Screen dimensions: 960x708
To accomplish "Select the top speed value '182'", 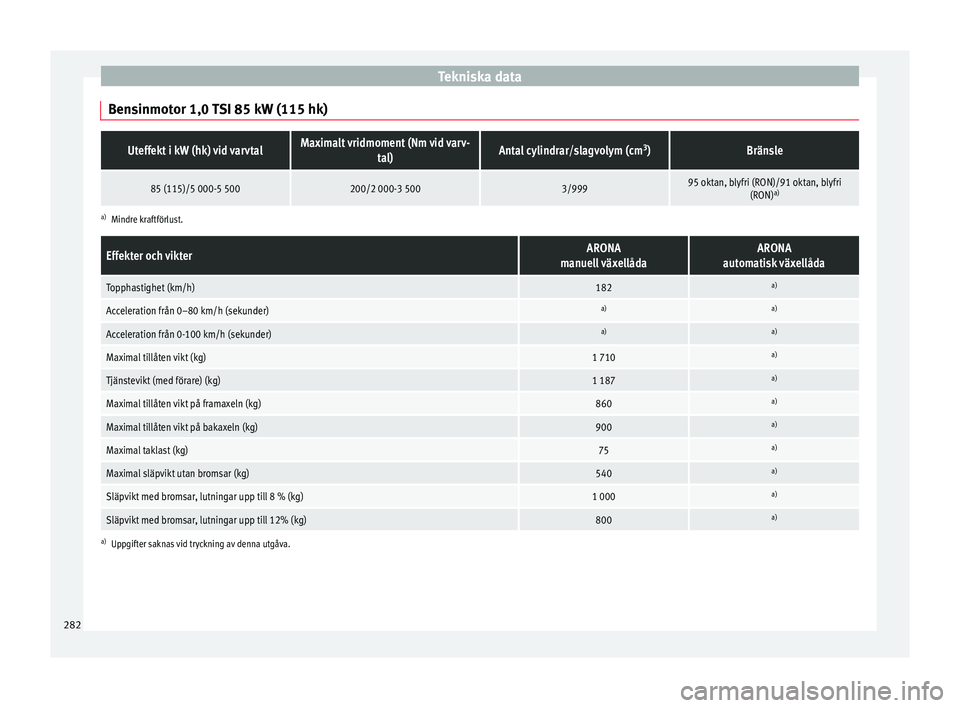I will tap(604, 287).
